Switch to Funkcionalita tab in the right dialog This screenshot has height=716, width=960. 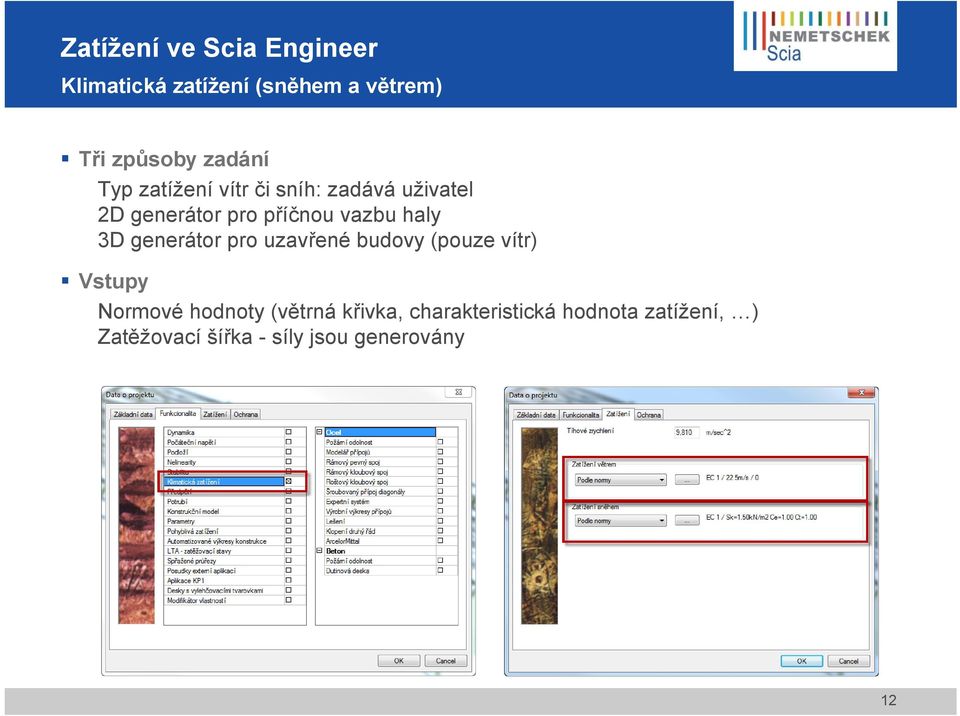click(580, 415)
